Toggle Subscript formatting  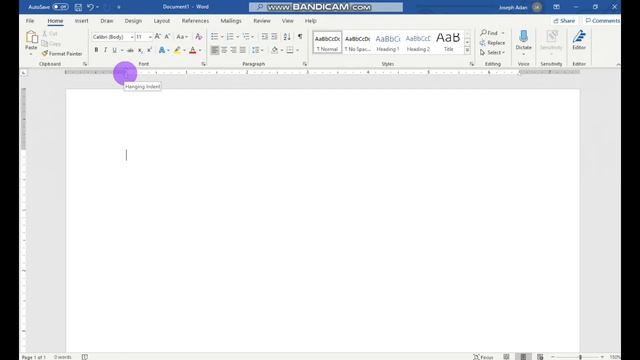coord(140,50)
